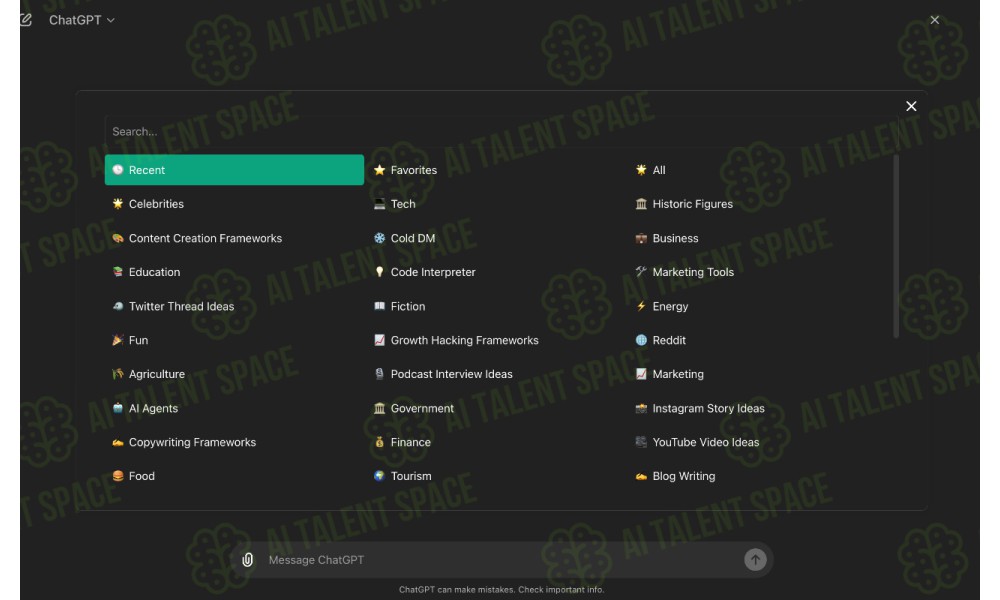Open the ChatGPT model dropdown
This screenshot has height=600, width=1000.
[x=82, y=20]
